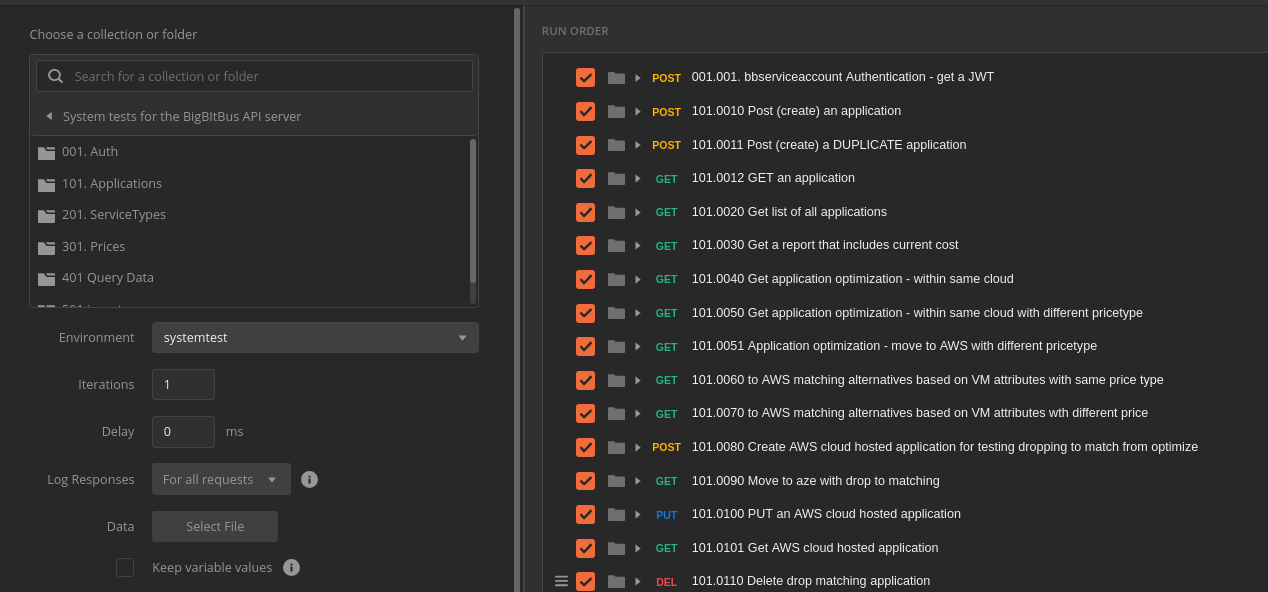Click the Select File button for Data
This screenshot has width=1268, height=592.
pos(215,526)
